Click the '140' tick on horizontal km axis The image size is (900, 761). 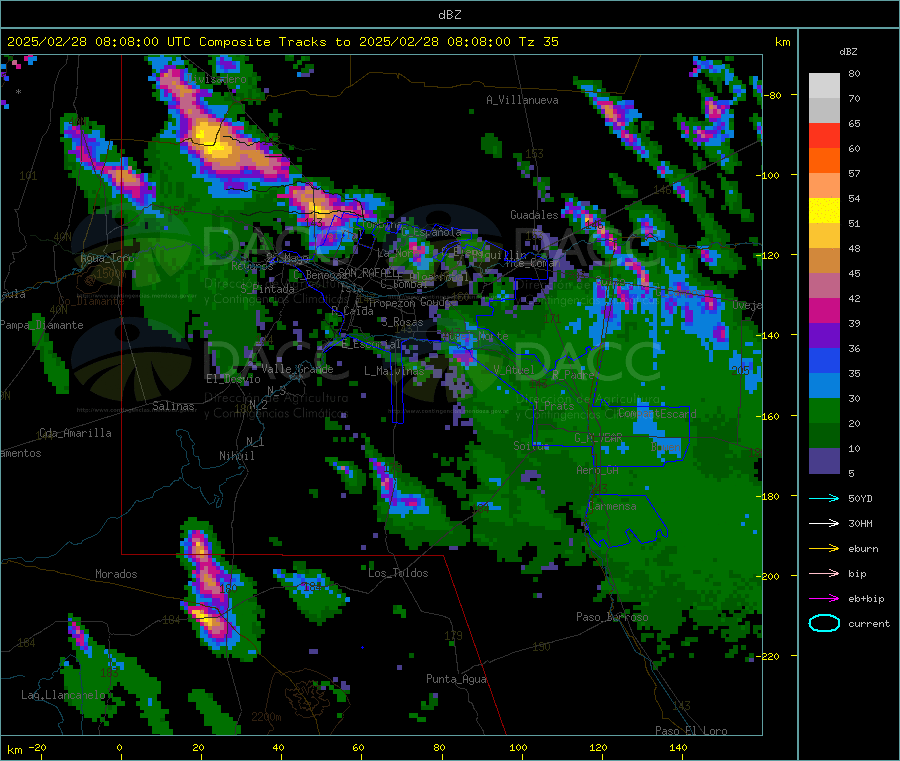(x=678, y=747)
